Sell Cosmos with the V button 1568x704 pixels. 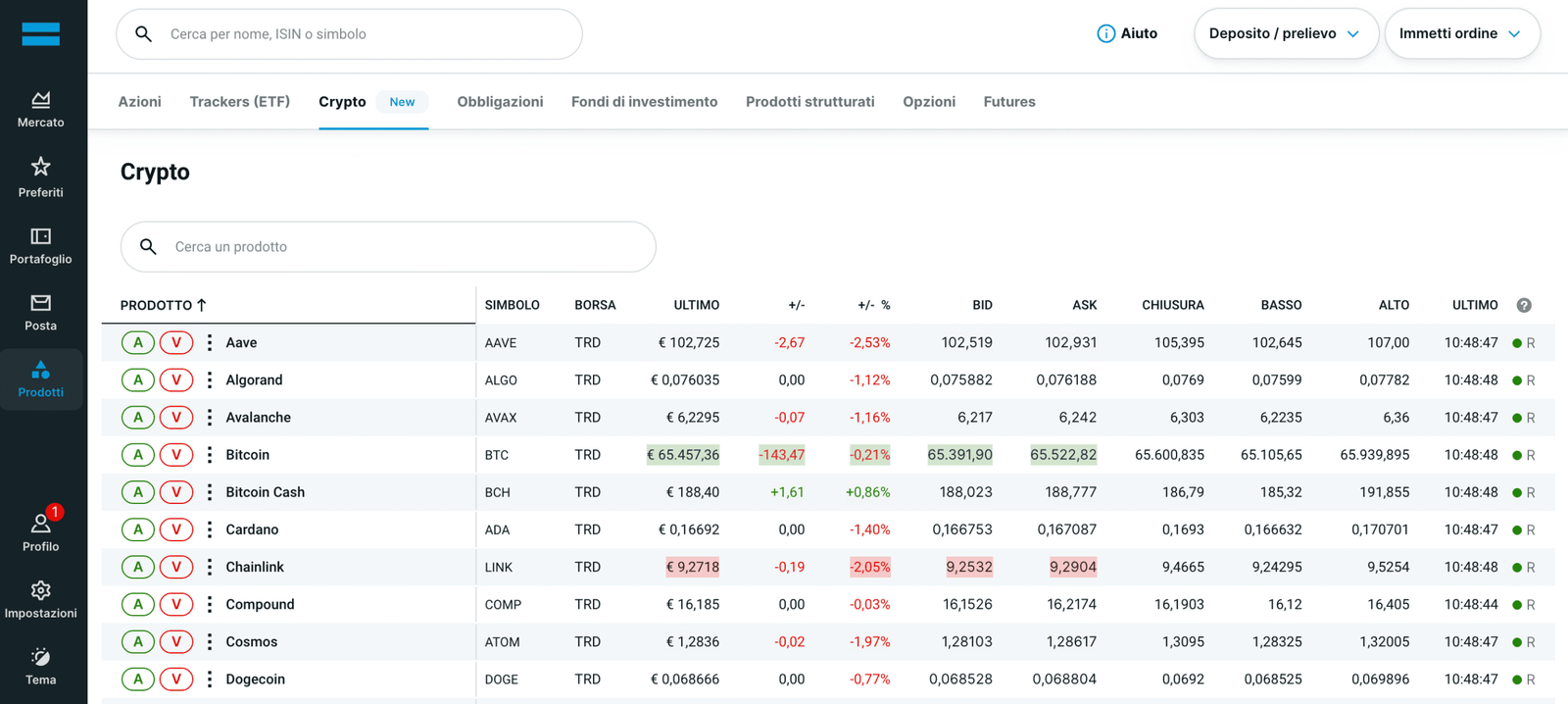[x=176, y=641]
